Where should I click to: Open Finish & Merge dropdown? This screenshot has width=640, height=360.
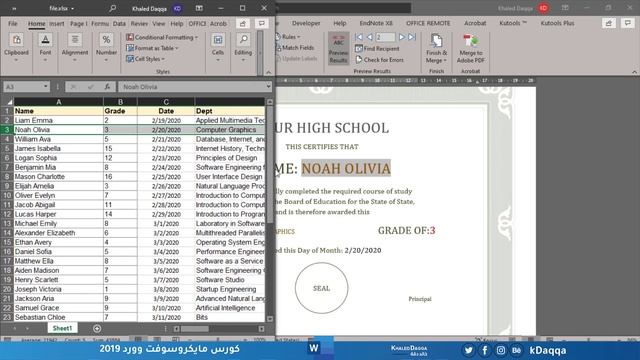click(x=436, y=48)
